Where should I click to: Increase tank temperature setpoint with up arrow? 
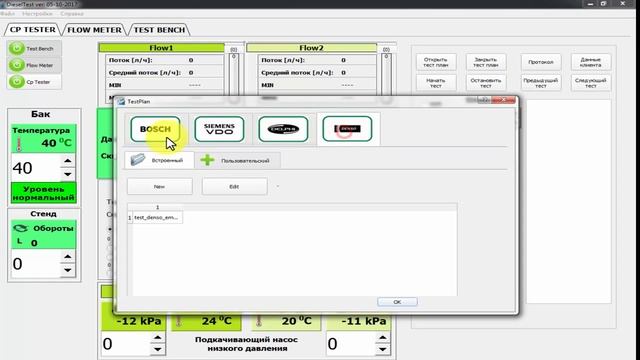point(68,161)
